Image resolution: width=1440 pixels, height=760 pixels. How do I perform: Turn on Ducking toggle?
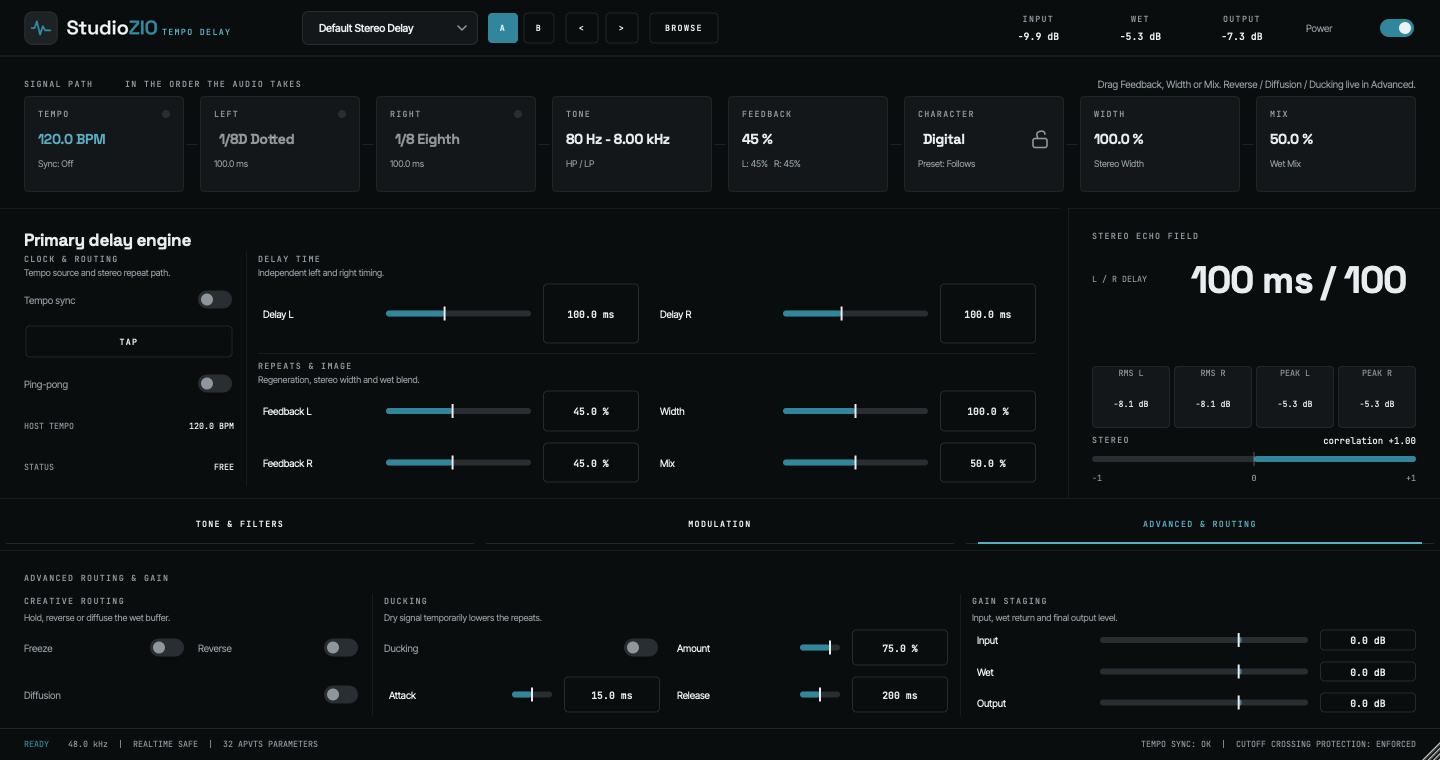click(x=641, y=648)
